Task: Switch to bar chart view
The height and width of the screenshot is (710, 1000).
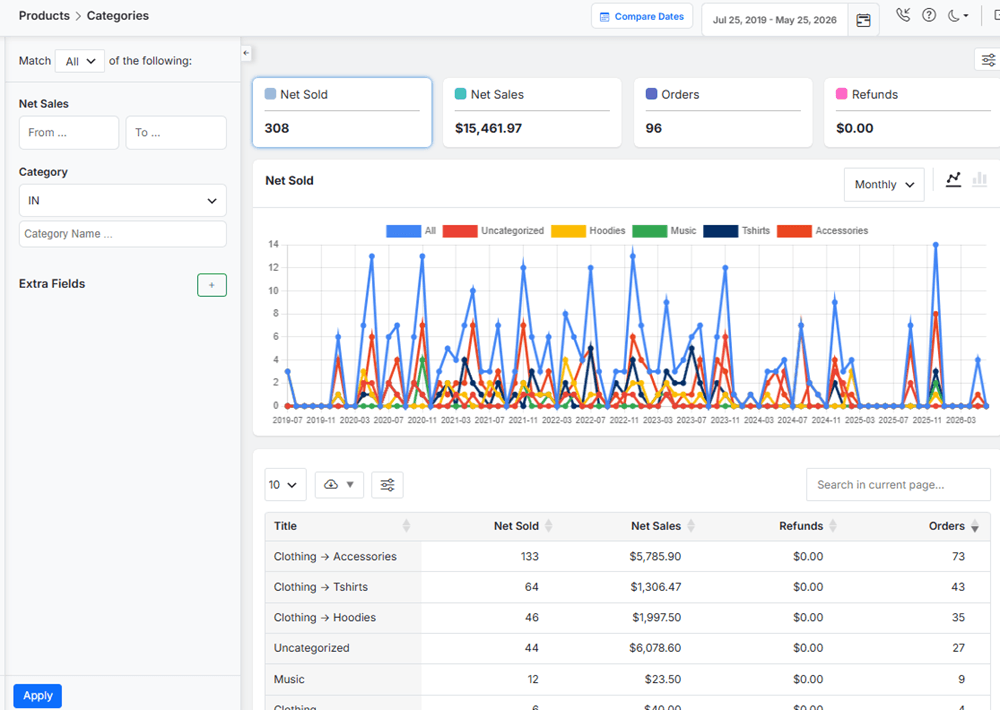Action: [x=980, y=180]
